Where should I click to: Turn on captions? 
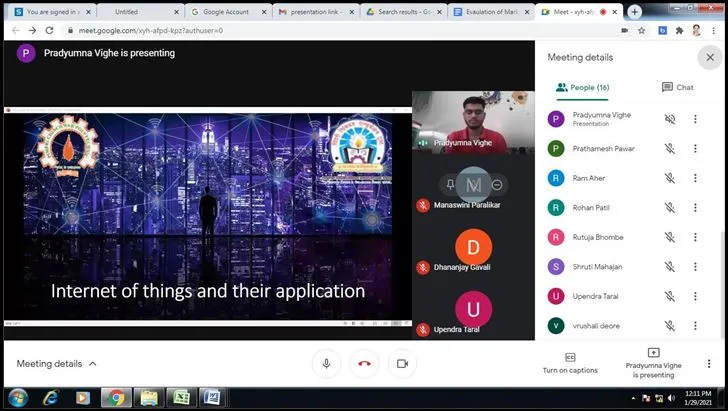click(x=570, y=363)
